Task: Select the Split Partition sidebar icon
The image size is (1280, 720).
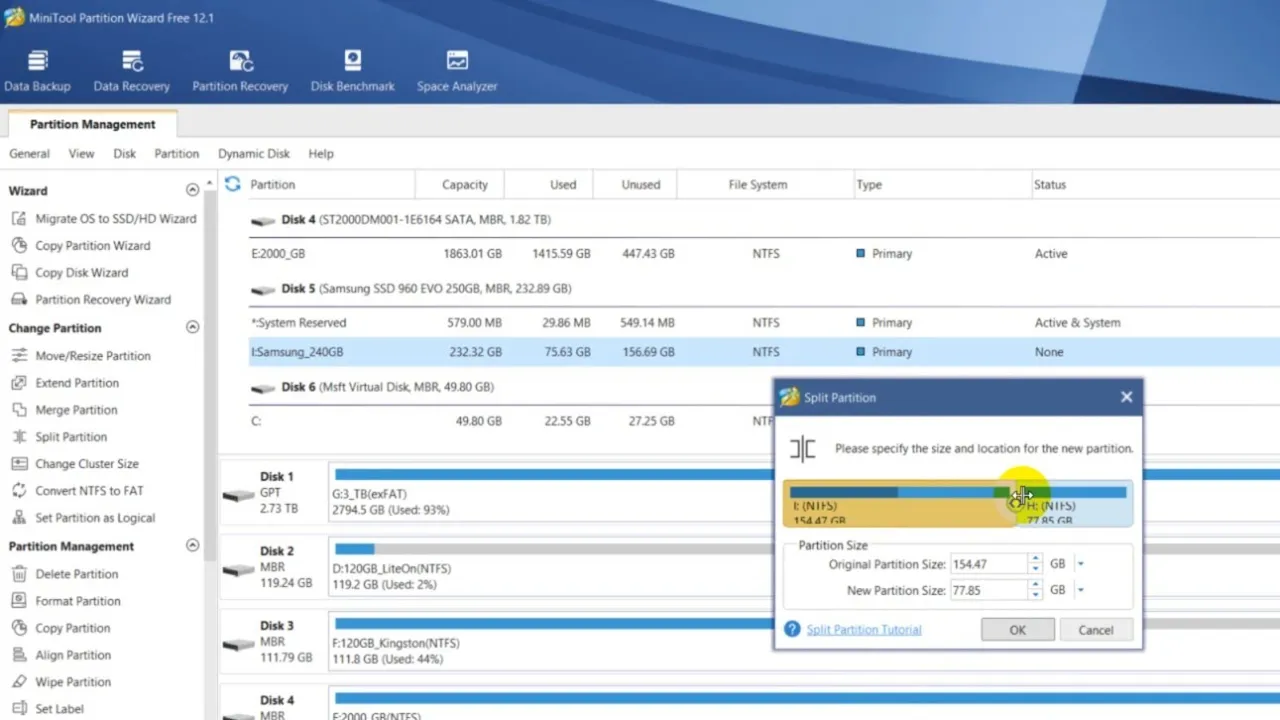Action: click(19, 436)
